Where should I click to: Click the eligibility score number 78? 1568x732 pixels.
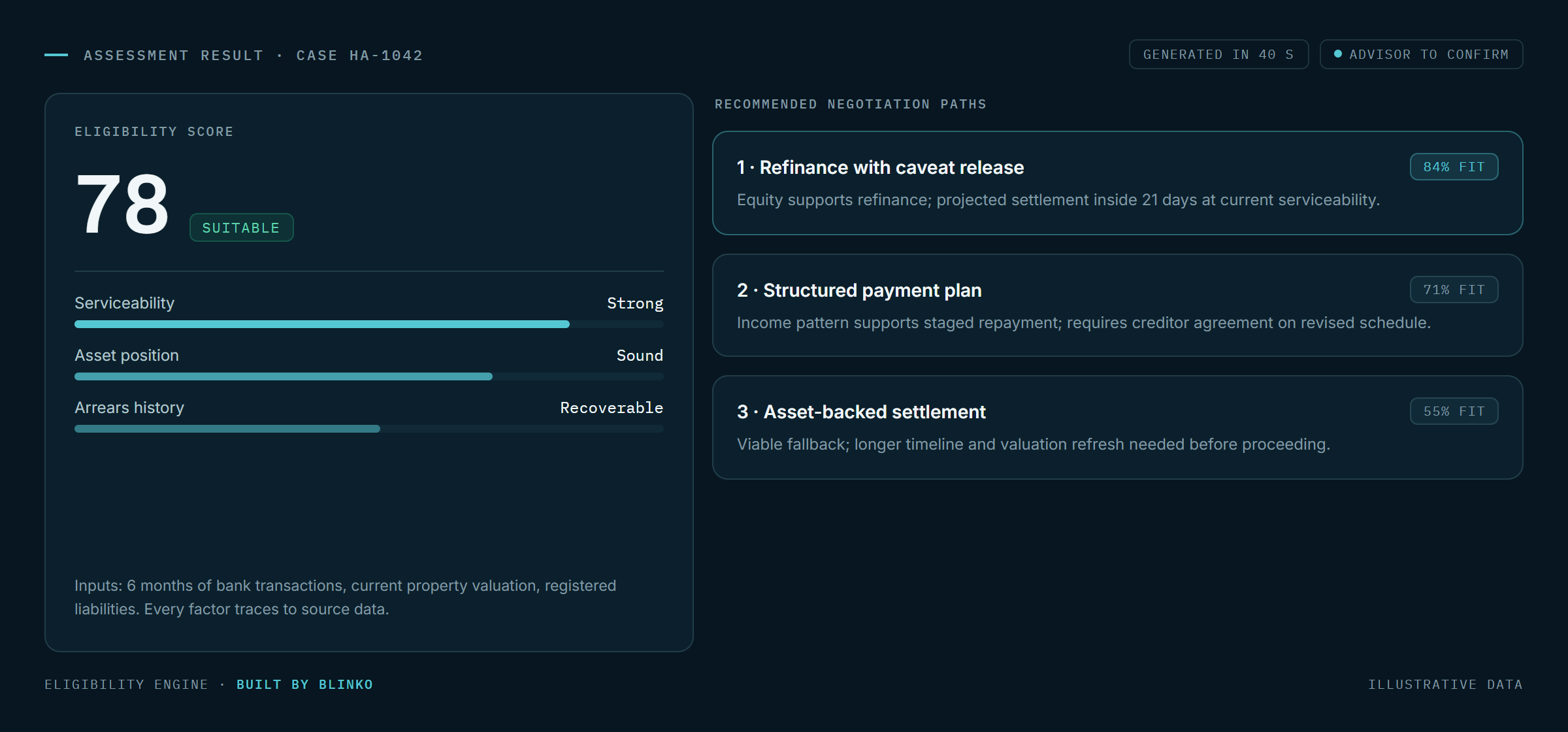click(122, 204)
